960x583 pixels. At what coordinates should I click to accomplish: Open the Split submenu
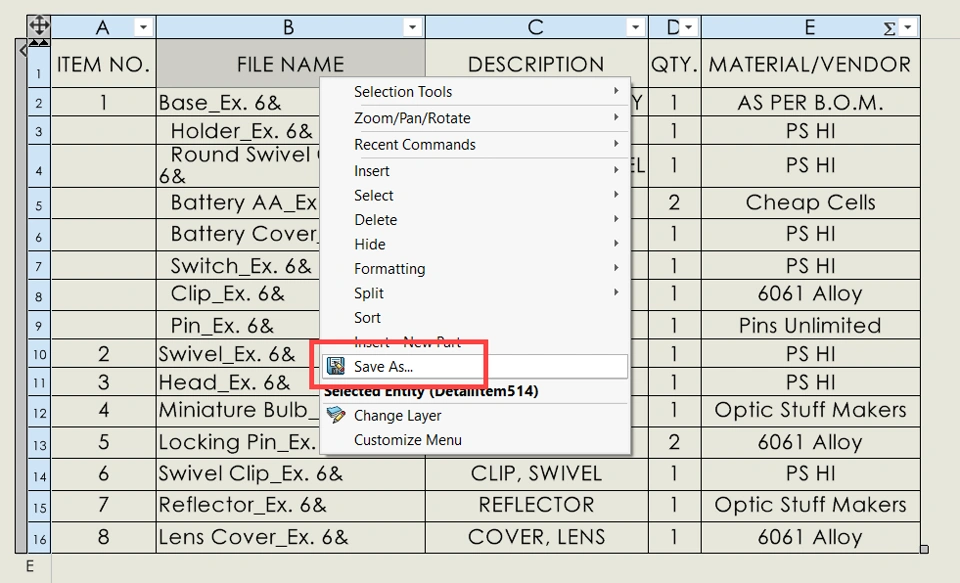tap(475, 293)
